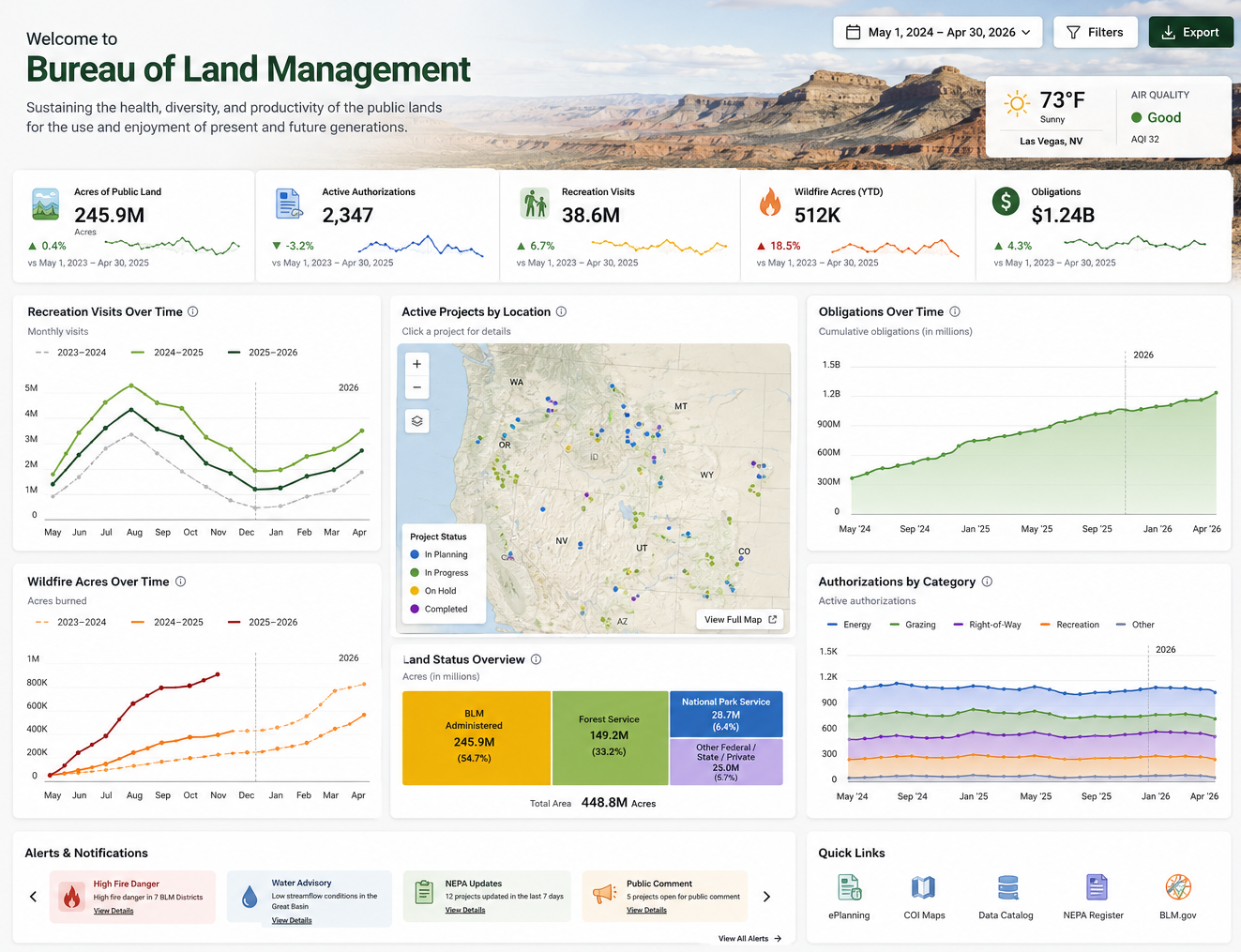Viewport: 1241px width, 952px height.
Task: Show info for Land Status Overview
Action: coord(536,659)
